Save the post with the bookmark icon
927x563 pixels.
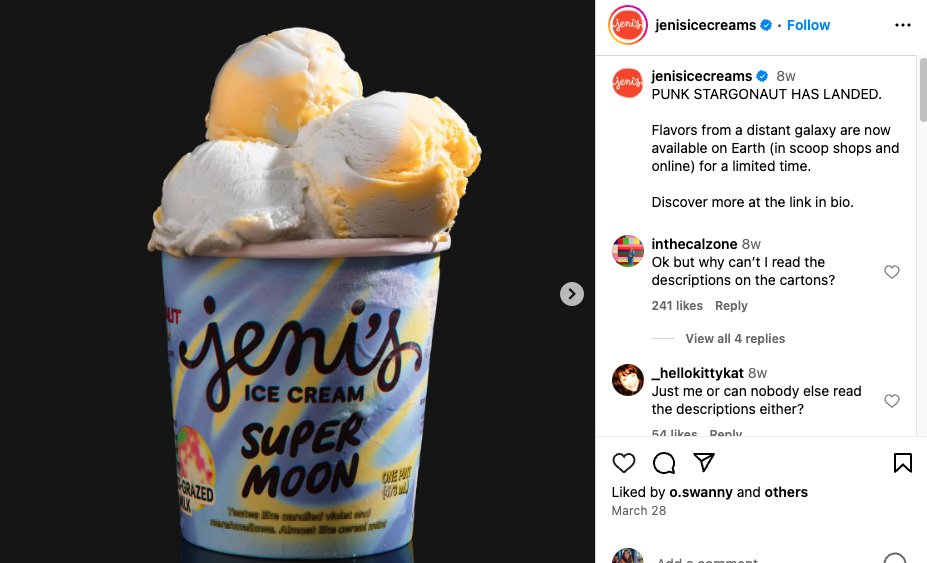(x=903, y=463)
